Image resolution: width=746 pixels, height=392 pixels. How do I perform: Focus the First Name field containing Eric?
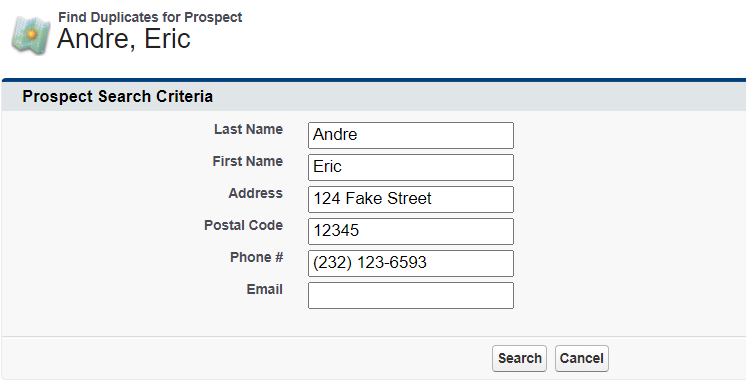tap(411, 167)
